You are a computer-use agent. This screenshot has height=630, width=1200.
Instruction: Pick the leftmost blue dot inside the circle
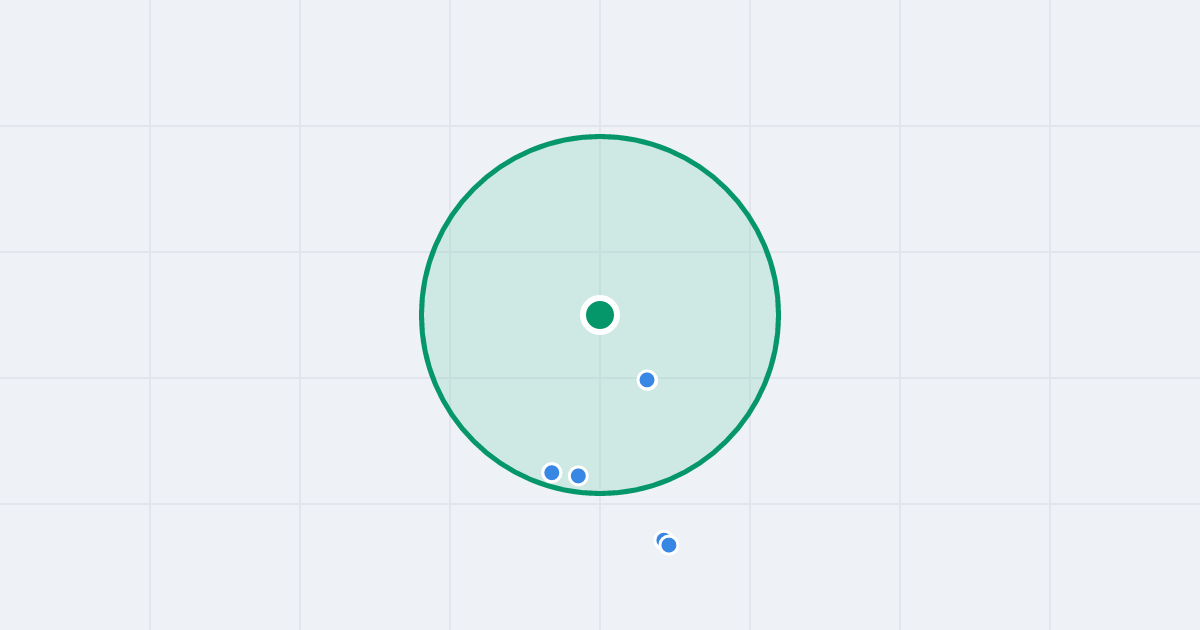pos(552,472)
